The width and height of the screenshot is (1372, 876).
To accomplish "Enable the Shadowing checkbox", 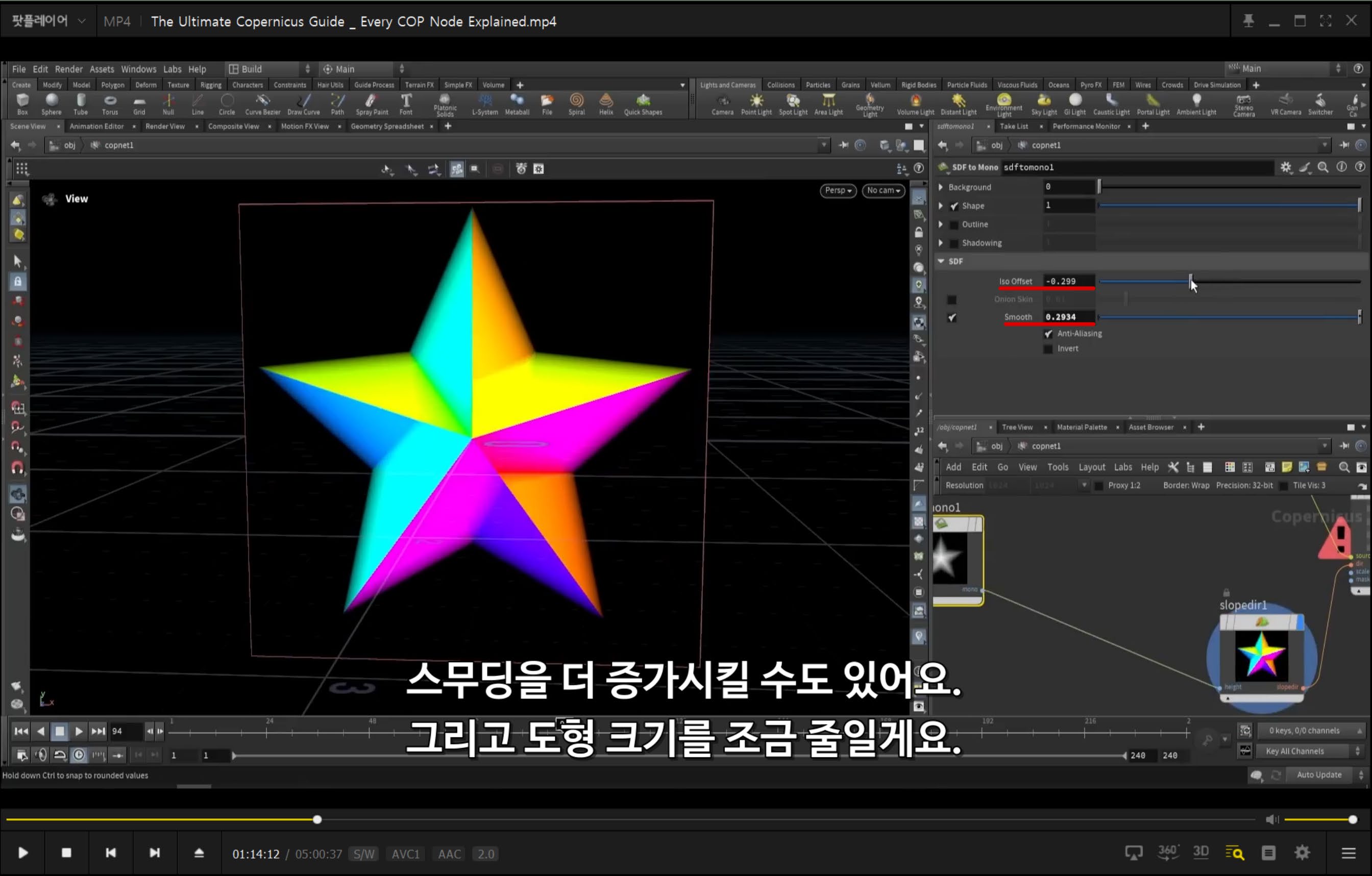I will 954,244.
